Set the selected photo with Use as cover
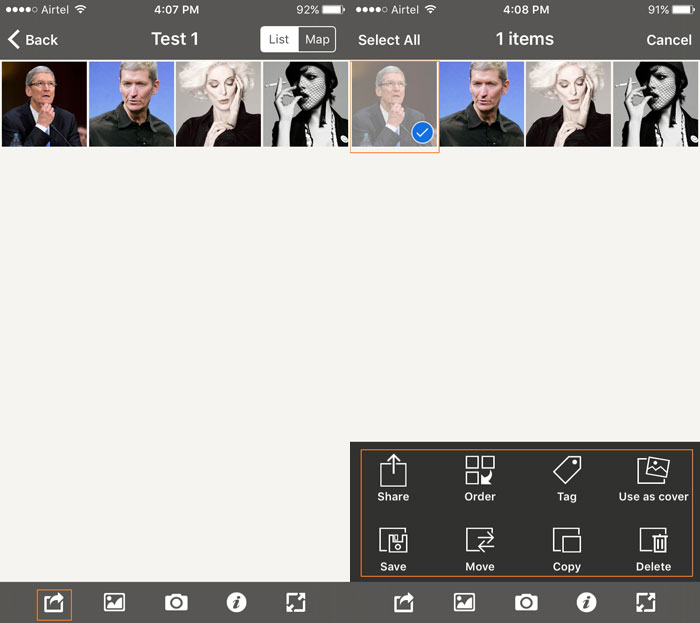Image resolution: width=700 pixels, height=623 pixels. point(653,478)
